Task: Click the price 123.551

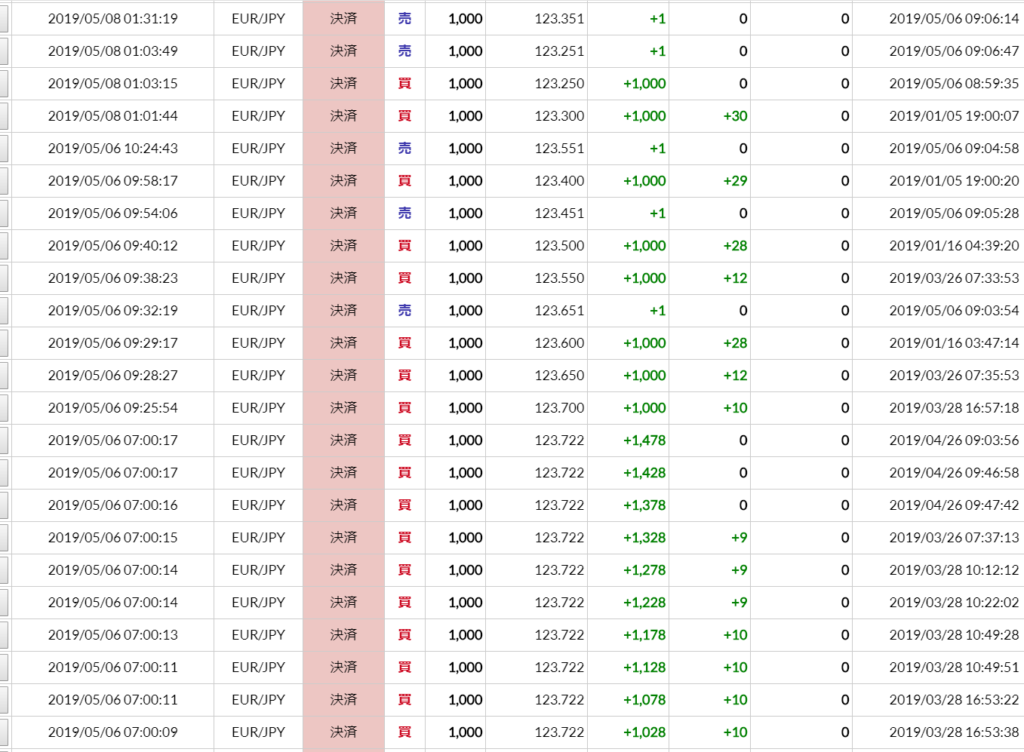Action: point(559,148)
